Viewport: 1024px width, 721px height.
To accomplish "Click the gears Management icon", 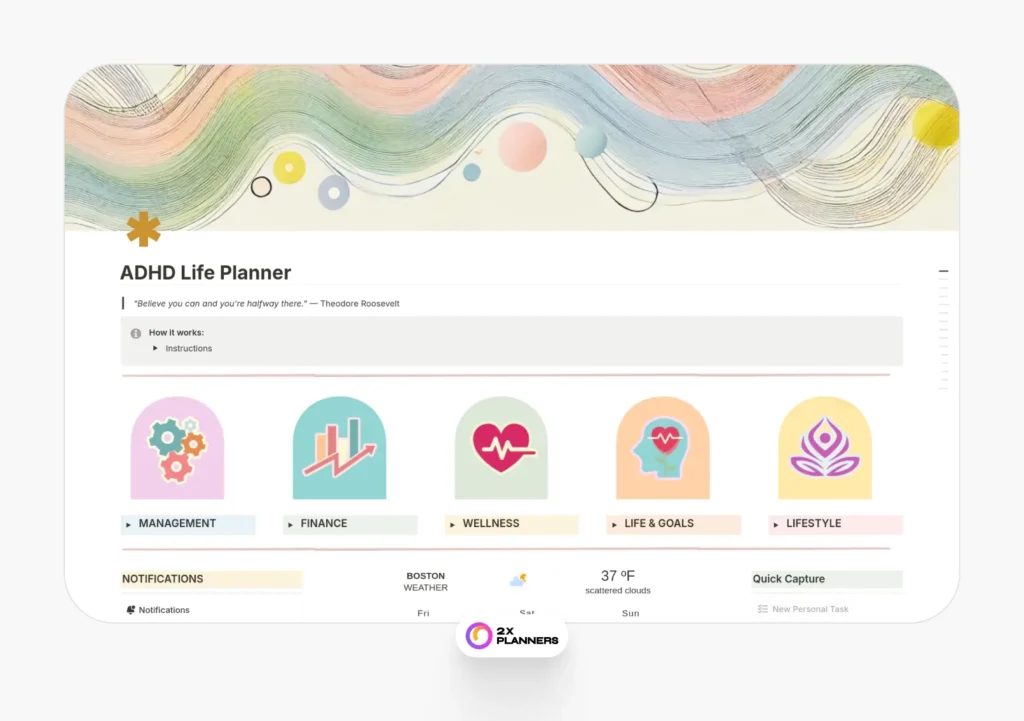I will pyautogui.click(x=177, y=448).
